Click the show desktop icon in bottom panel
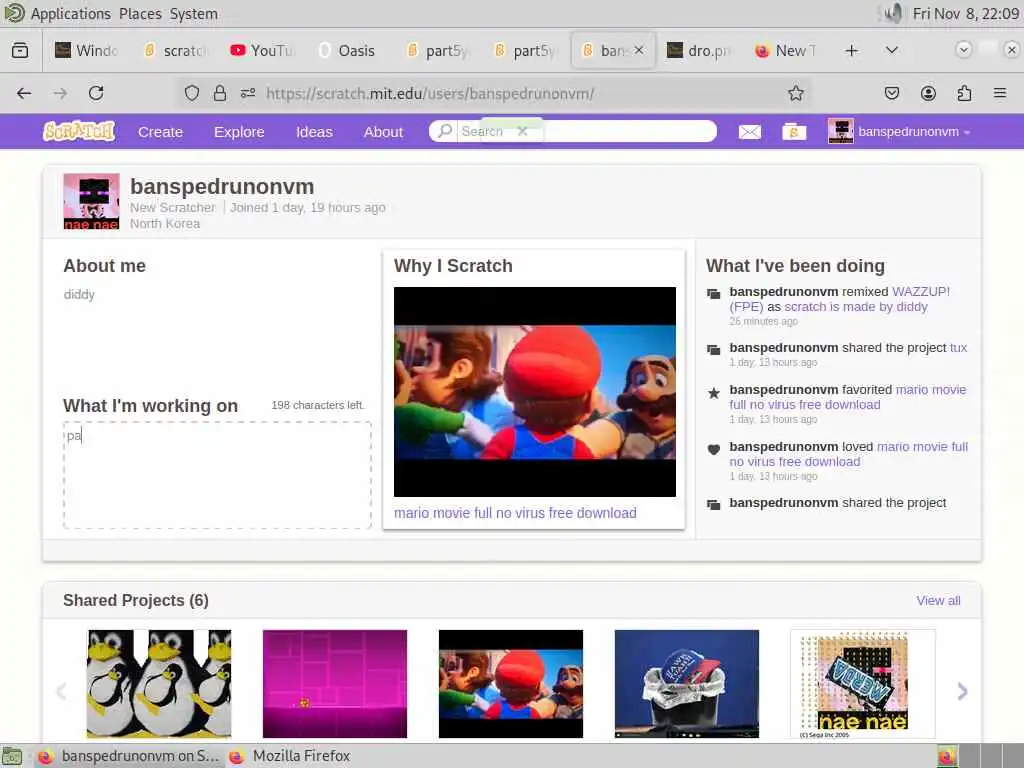This screenshot has width=1024, height=768. coord(12,756)
